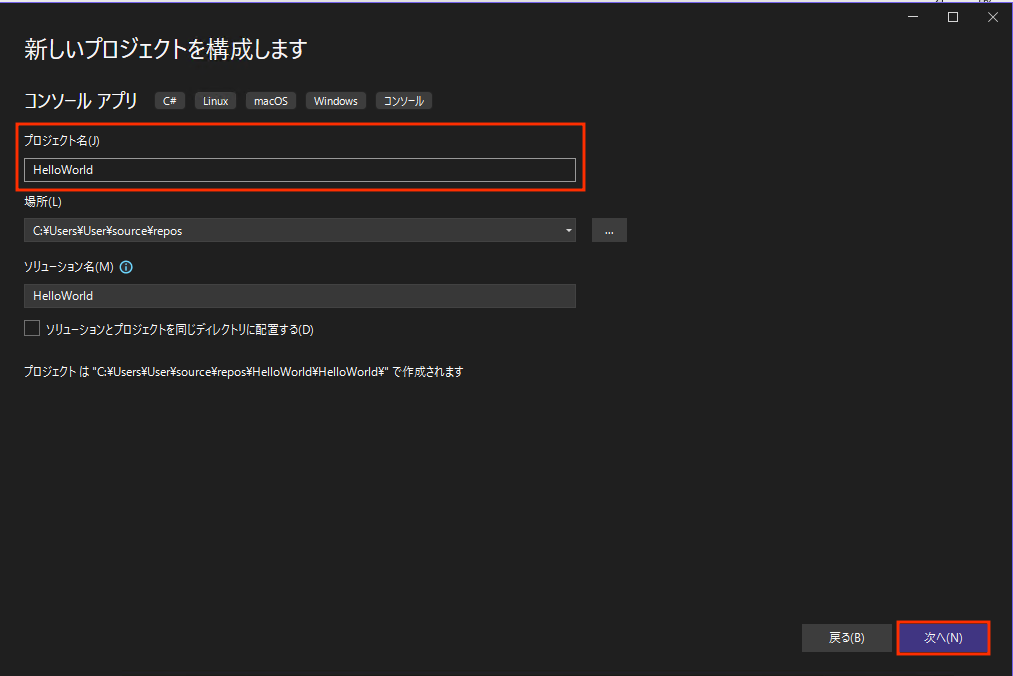Click the solution name info icon
Screen dimensions: 1013x676
pyautogui.click(x=126, y=267)
